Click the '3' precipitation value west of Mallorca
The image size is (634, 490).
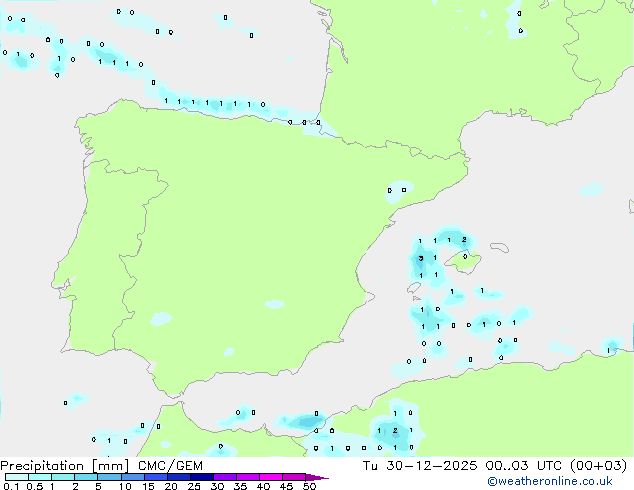point(421,258)
